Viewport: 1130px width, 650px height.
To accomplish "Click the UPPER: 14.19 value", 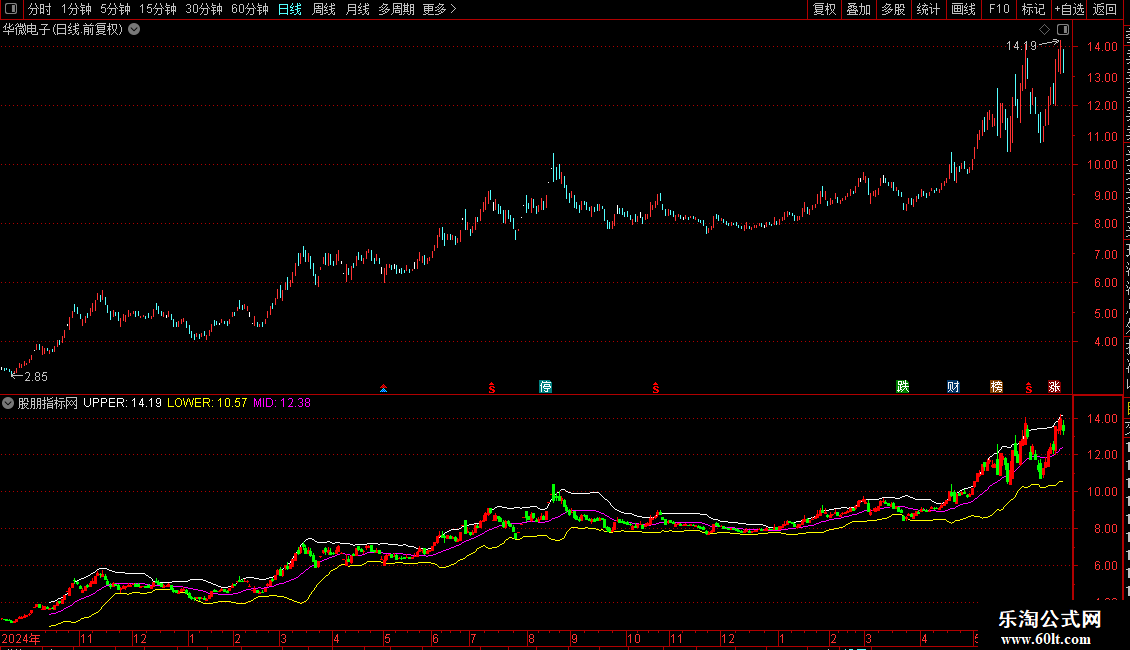I will (123, 403).
